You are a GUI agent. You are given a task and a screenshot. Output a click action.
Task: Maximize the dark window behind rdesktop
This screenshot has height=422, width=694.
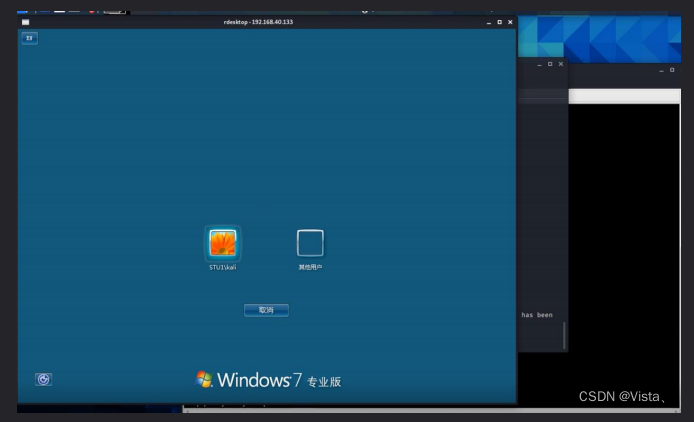[x=550, y=64]
